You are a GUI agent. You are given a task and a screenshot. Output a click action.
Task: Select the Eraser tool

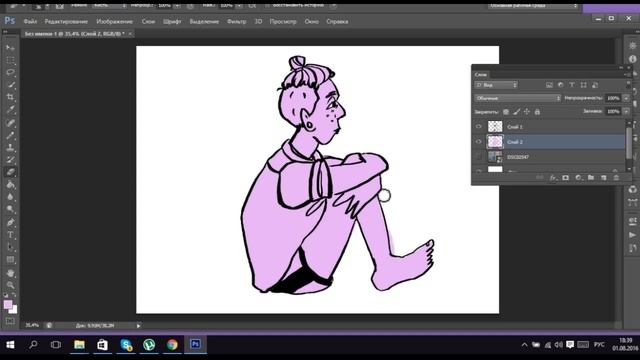(x=10, y=172)
